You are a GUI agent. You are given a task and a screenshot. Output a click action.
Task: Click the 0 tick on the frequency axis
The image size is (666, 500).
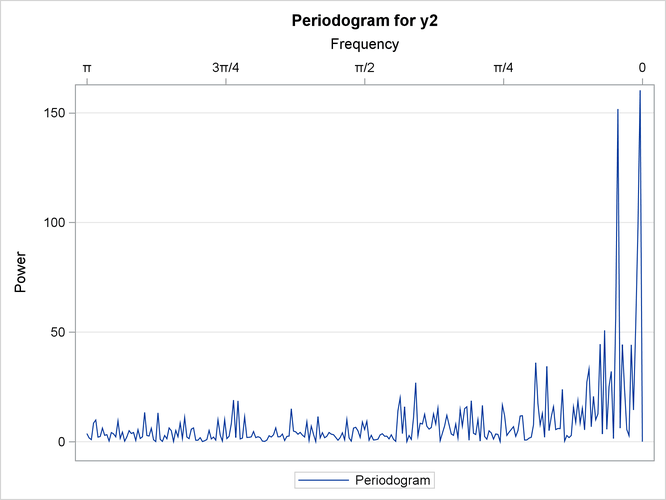coord(641,67)
